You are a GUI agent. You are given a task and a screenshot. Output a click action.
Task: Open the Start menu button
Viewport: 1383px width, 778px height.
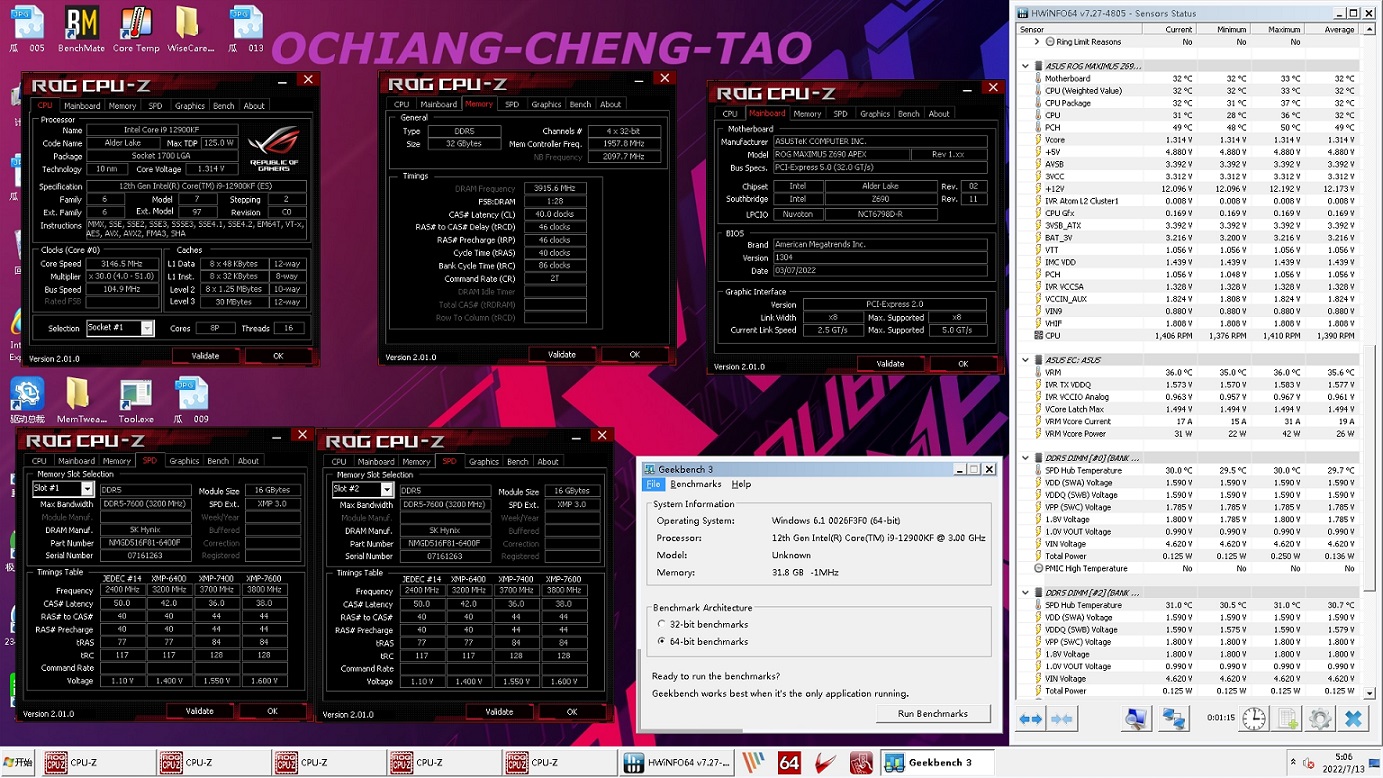pos(18,763)
